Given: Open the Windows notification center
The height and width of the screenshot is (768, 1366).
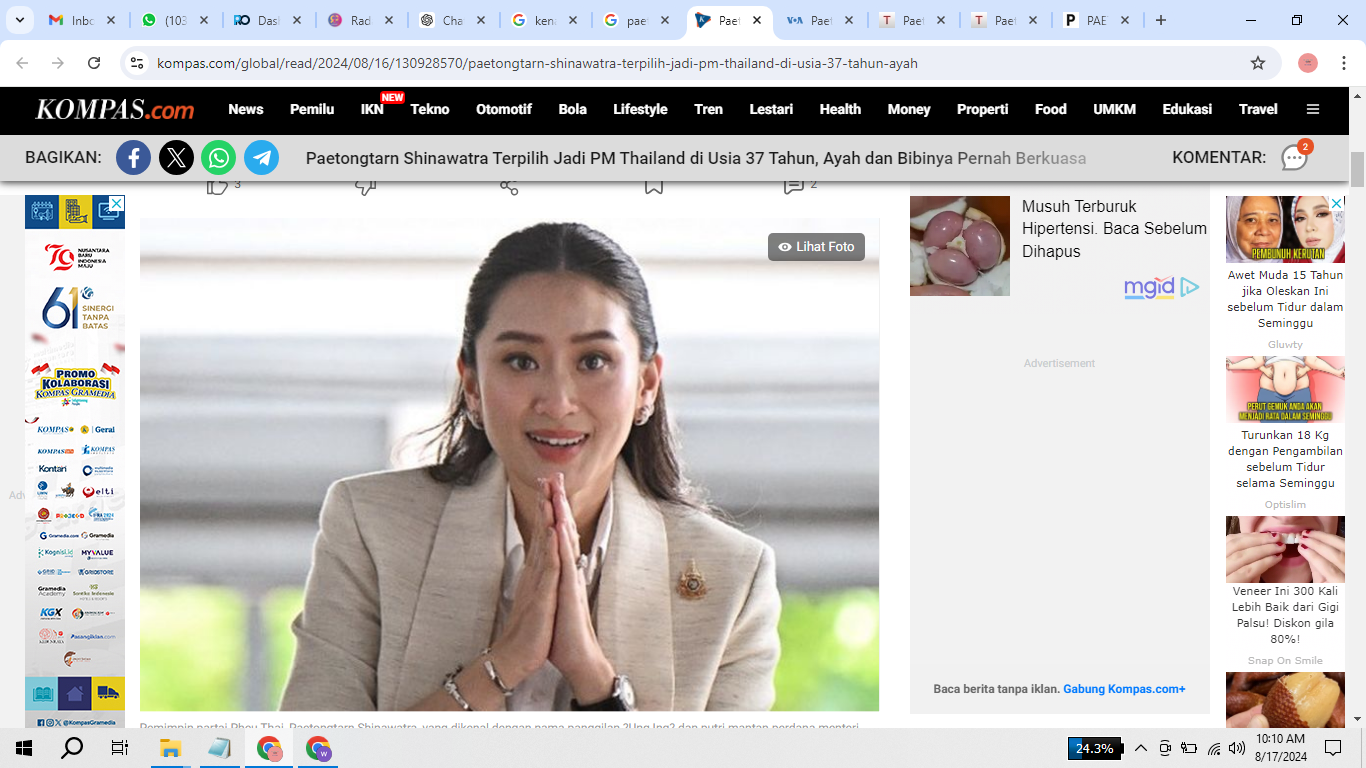Looking at the screenshot, I should (1333, 748).
